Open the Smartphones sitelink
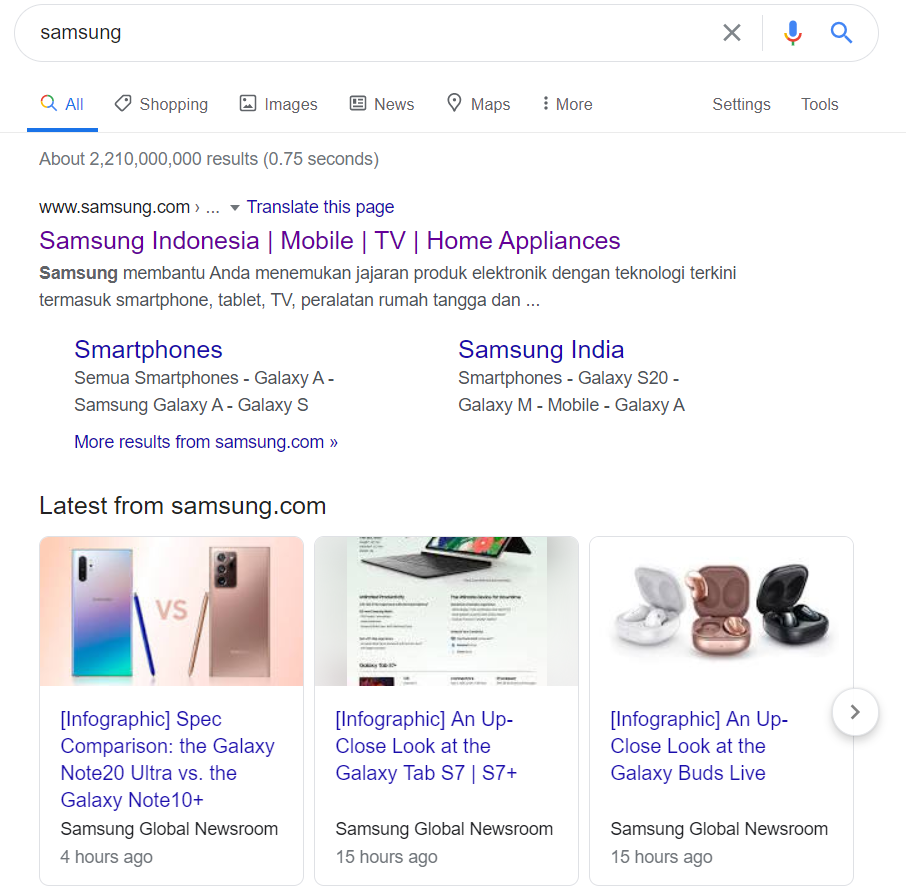Viewport: 906px width, 892px height. point(148,349)
